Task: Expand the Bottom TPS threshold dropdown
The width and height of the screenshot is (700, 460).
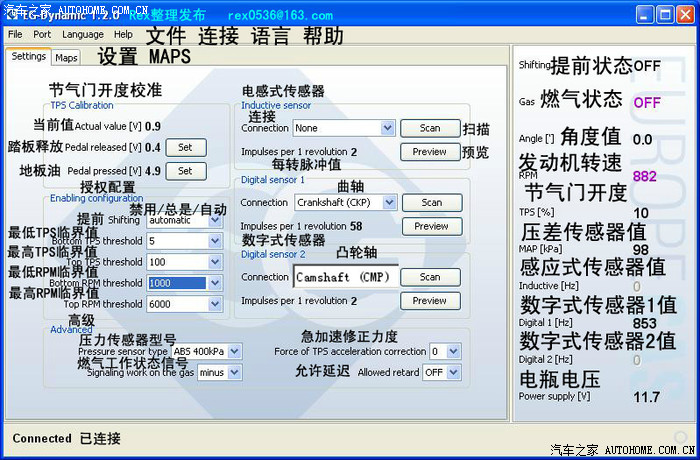Action: coord(216,241)
